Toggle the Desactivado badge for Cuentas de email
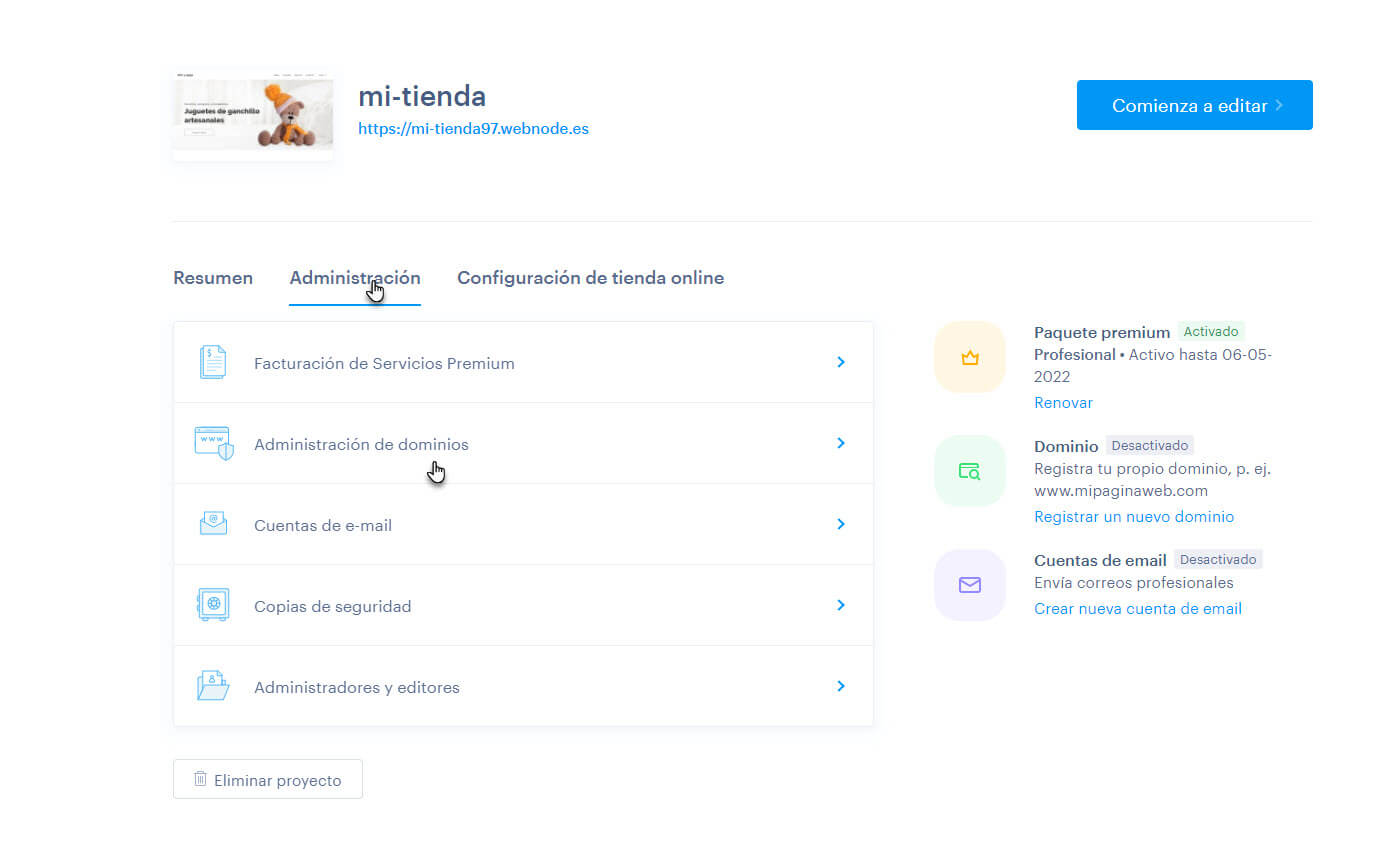Screen dimensions: 1396x865 [1219, 559]
